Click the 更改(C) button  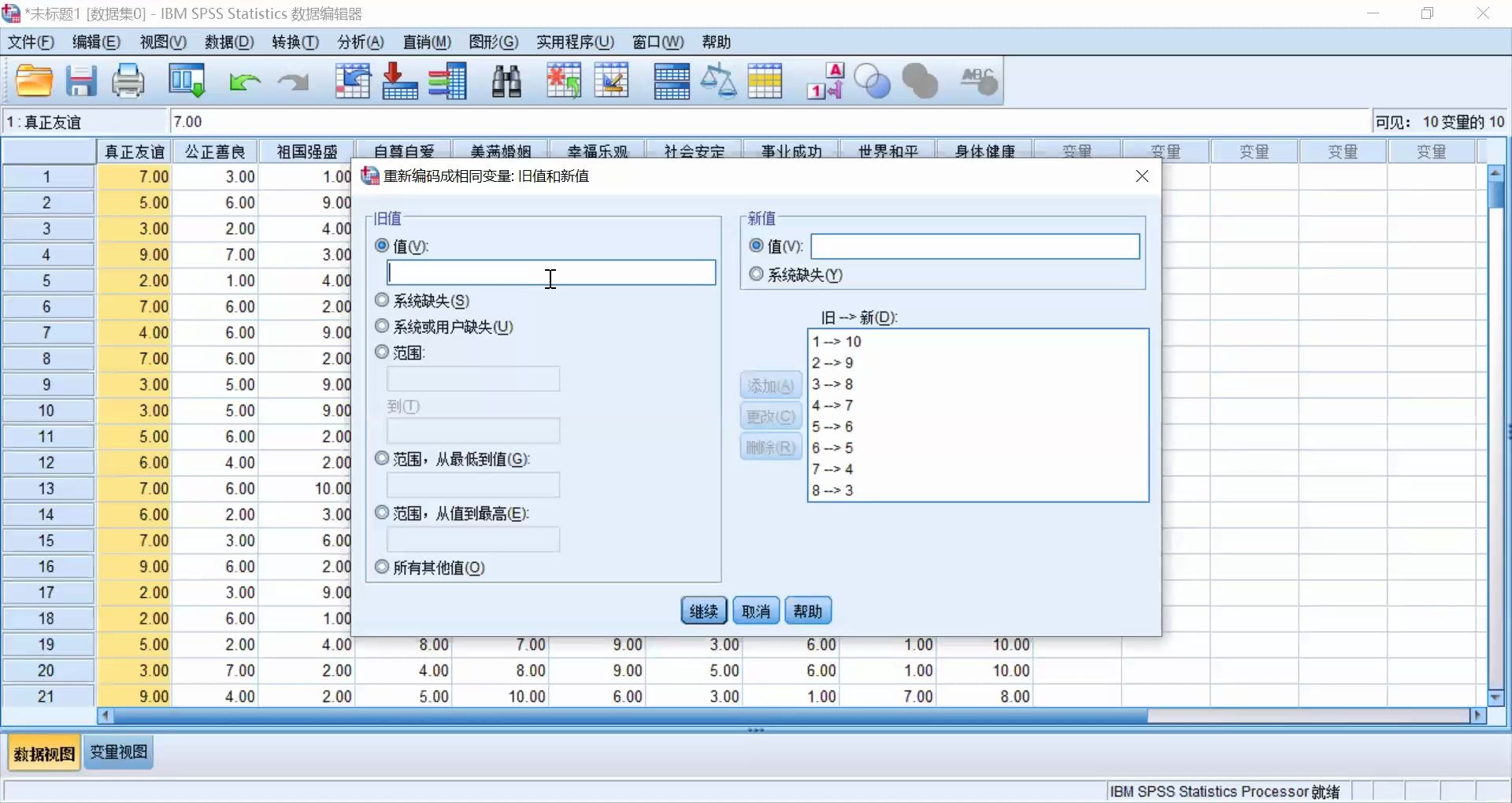[x=771, y=416]
